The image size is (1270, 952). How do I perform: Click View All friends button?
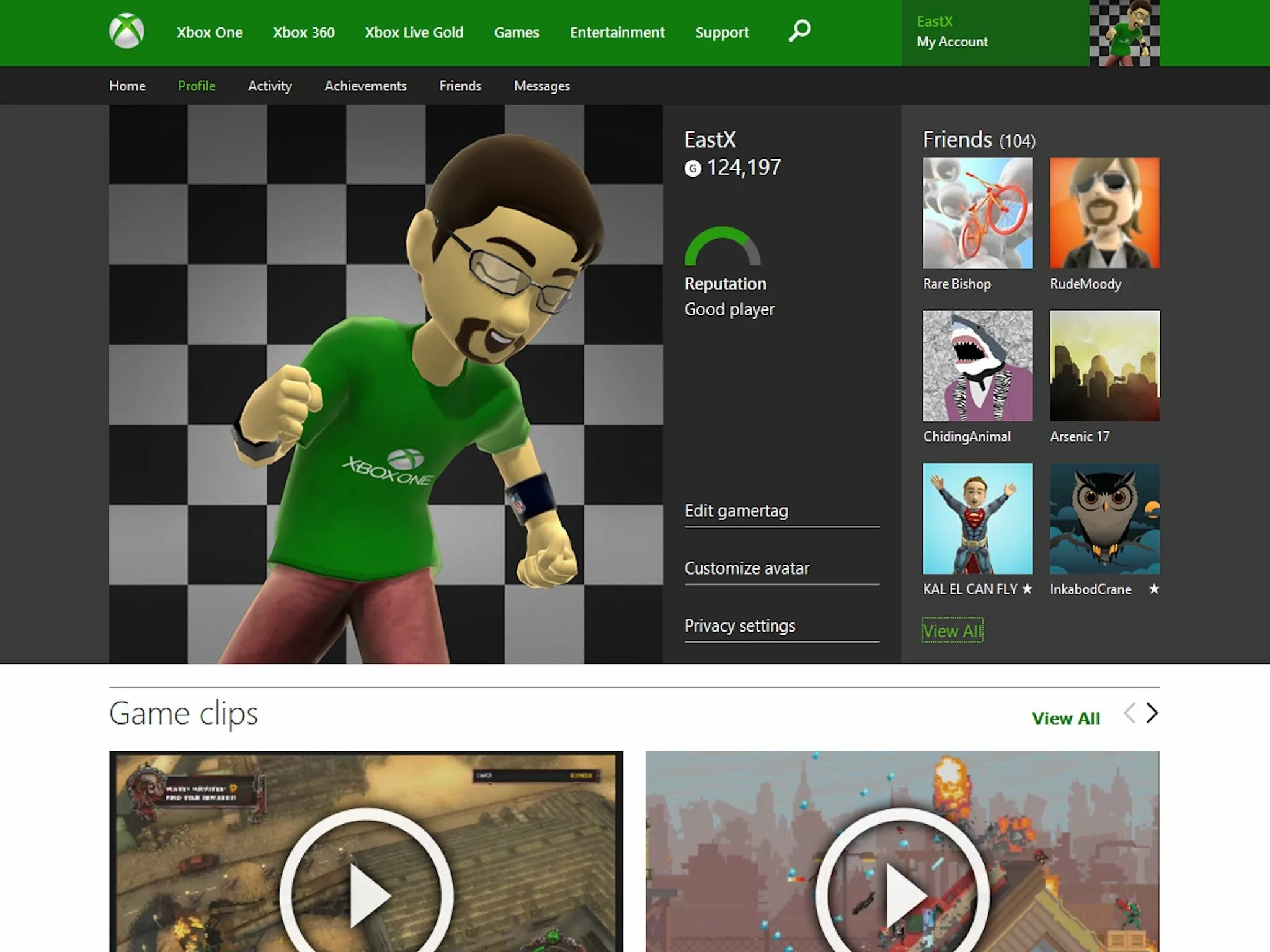(952, 631)
